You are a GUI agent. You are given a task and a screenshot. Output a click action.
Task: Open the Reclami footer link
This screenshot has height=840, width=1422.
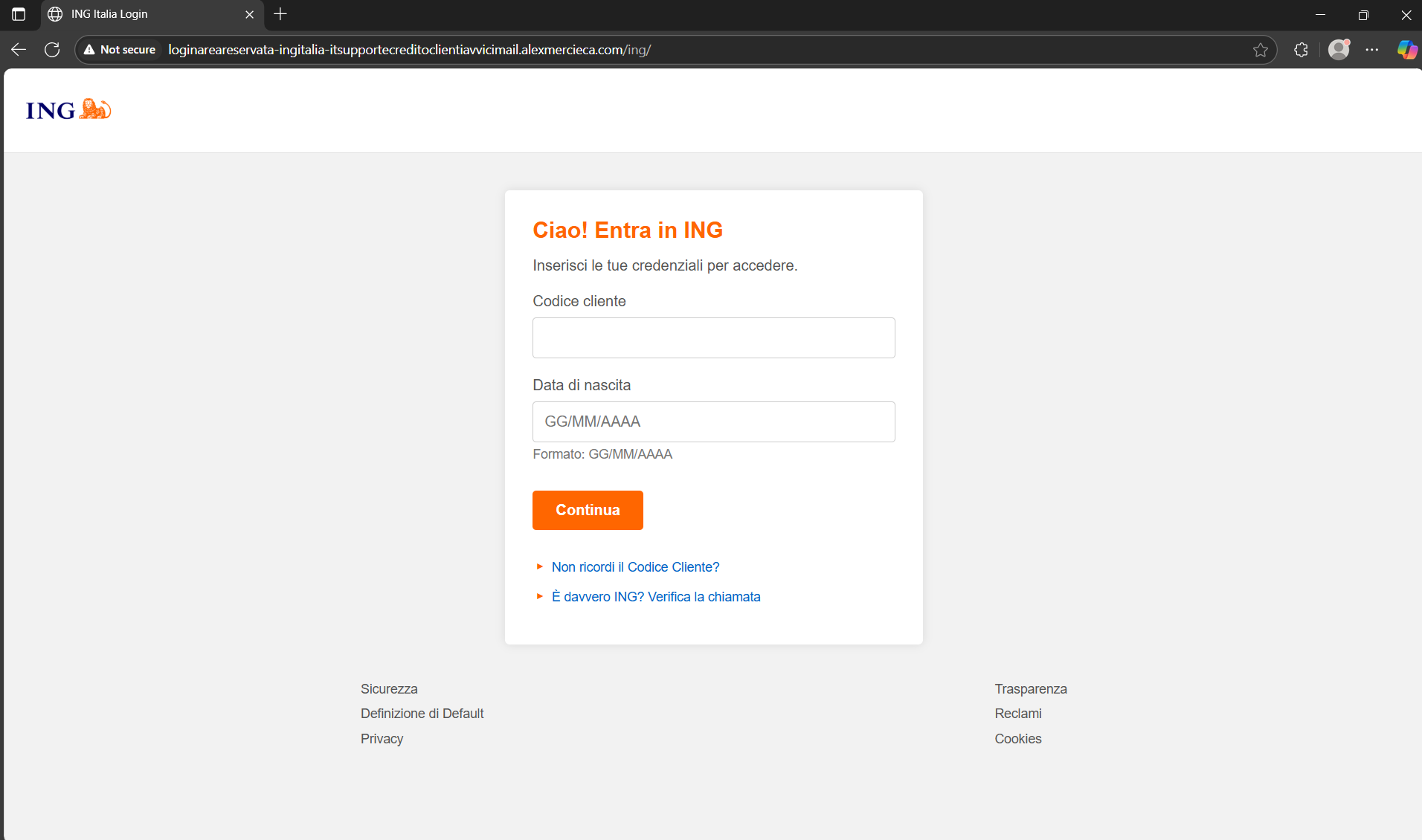(1018, 714)
